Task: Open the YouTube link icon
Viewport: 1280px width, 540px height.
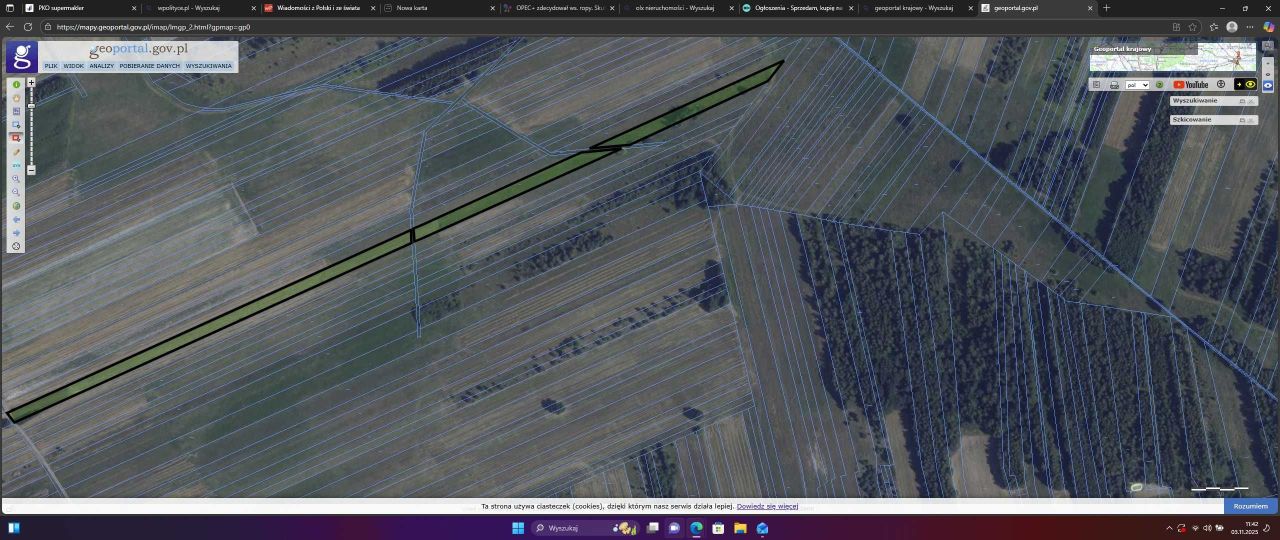Action: point(1190,85)
